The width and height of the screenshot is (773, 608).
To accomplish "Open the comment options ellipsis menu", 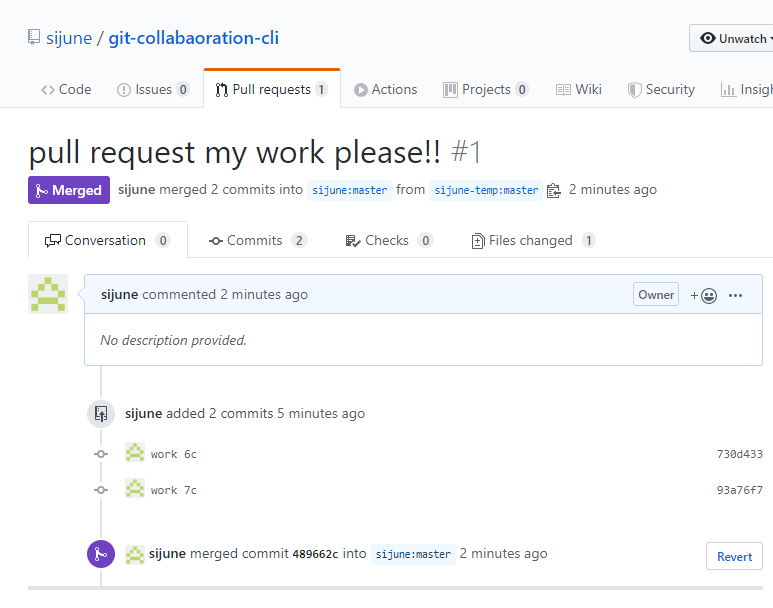I will [735, 295].
